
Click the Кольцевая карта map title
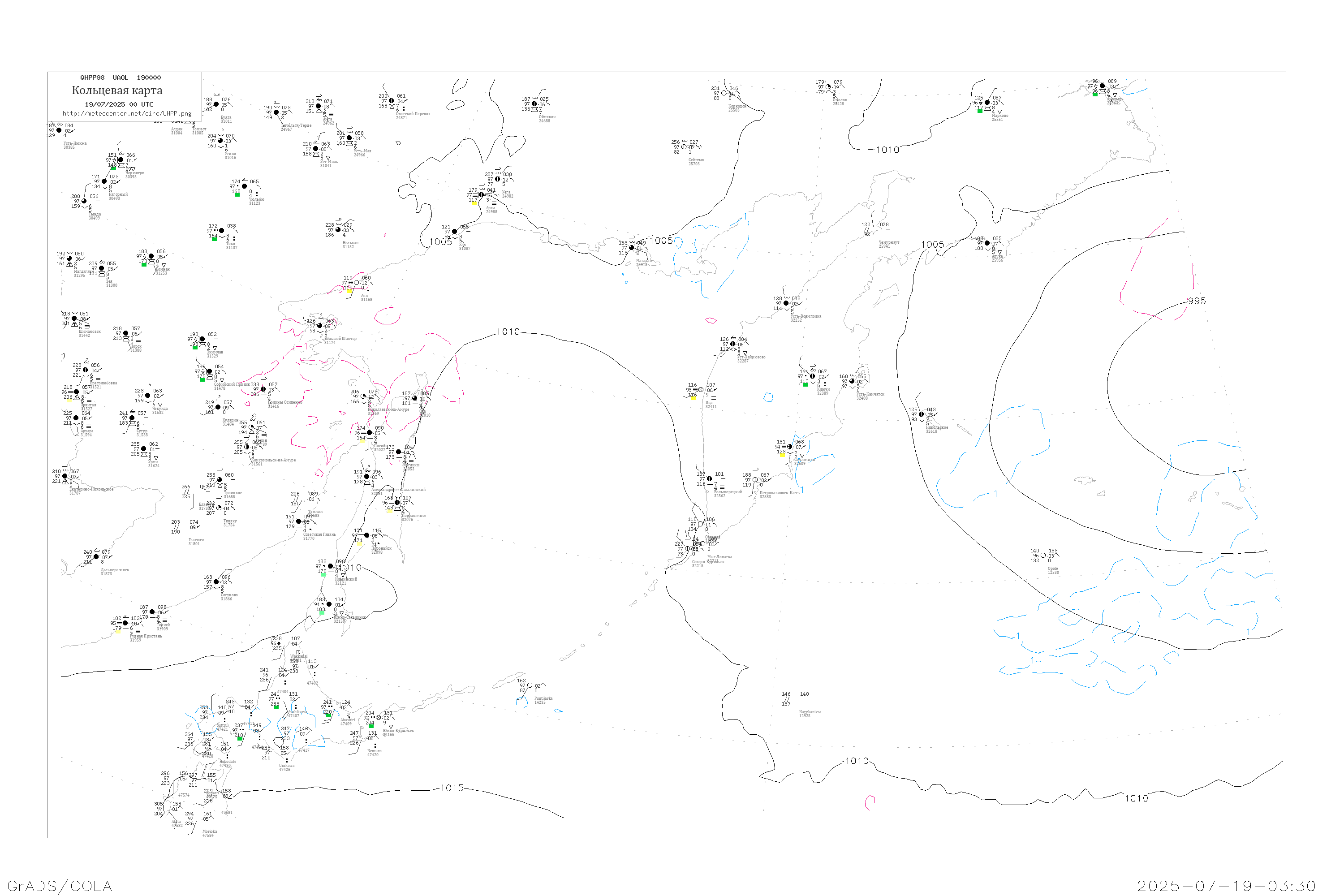[x=117, y=90]
